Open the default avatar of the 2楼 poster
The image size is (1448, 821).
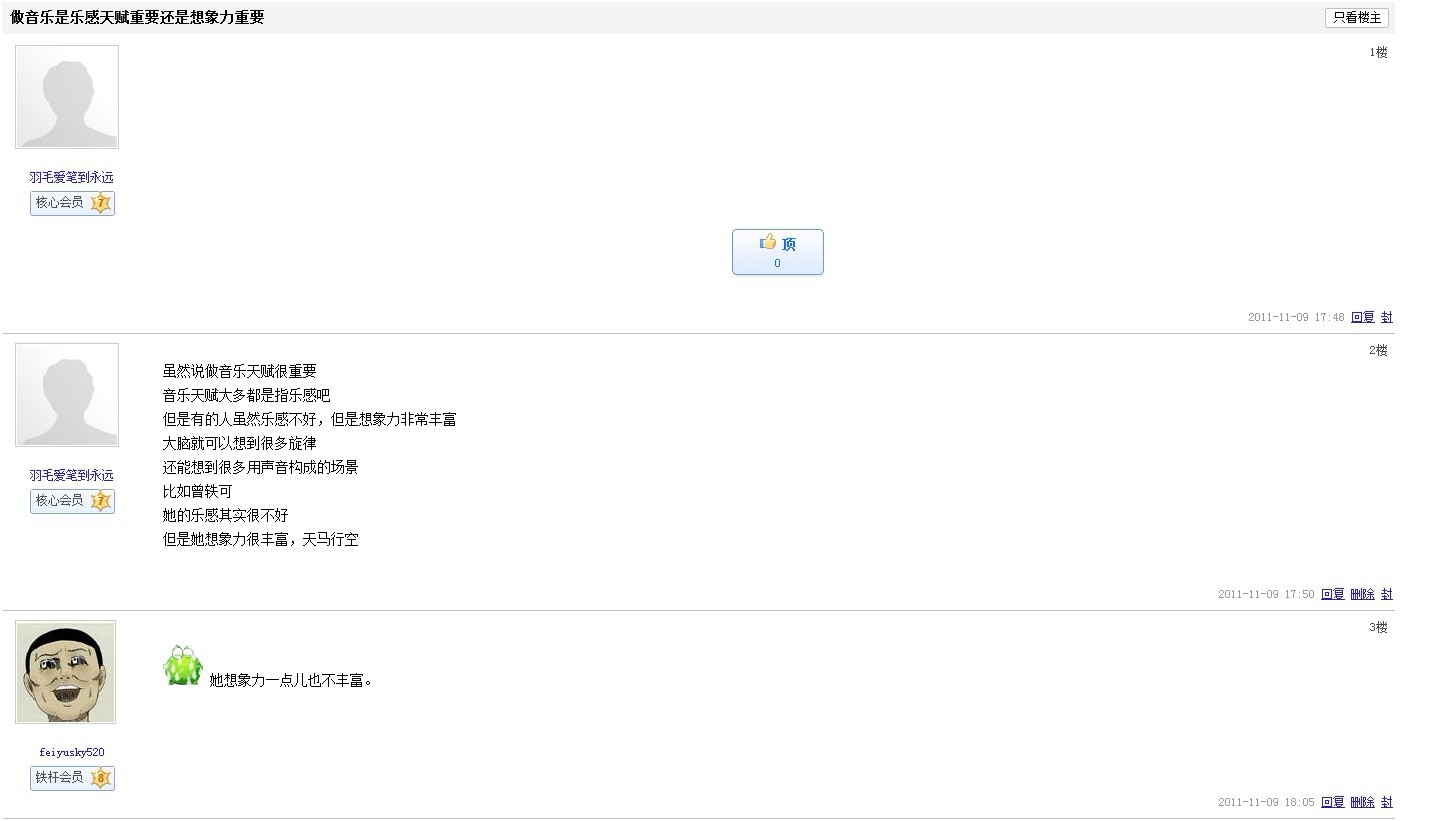coord(67,395)
